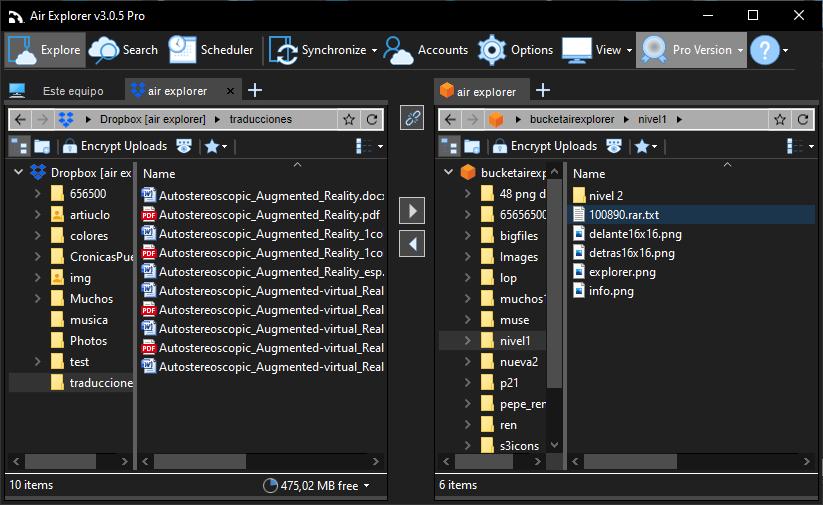Viewport: 823px width, 505px height.
Task: Open the right pane favorites star dropdown
Action: [646, 146]
